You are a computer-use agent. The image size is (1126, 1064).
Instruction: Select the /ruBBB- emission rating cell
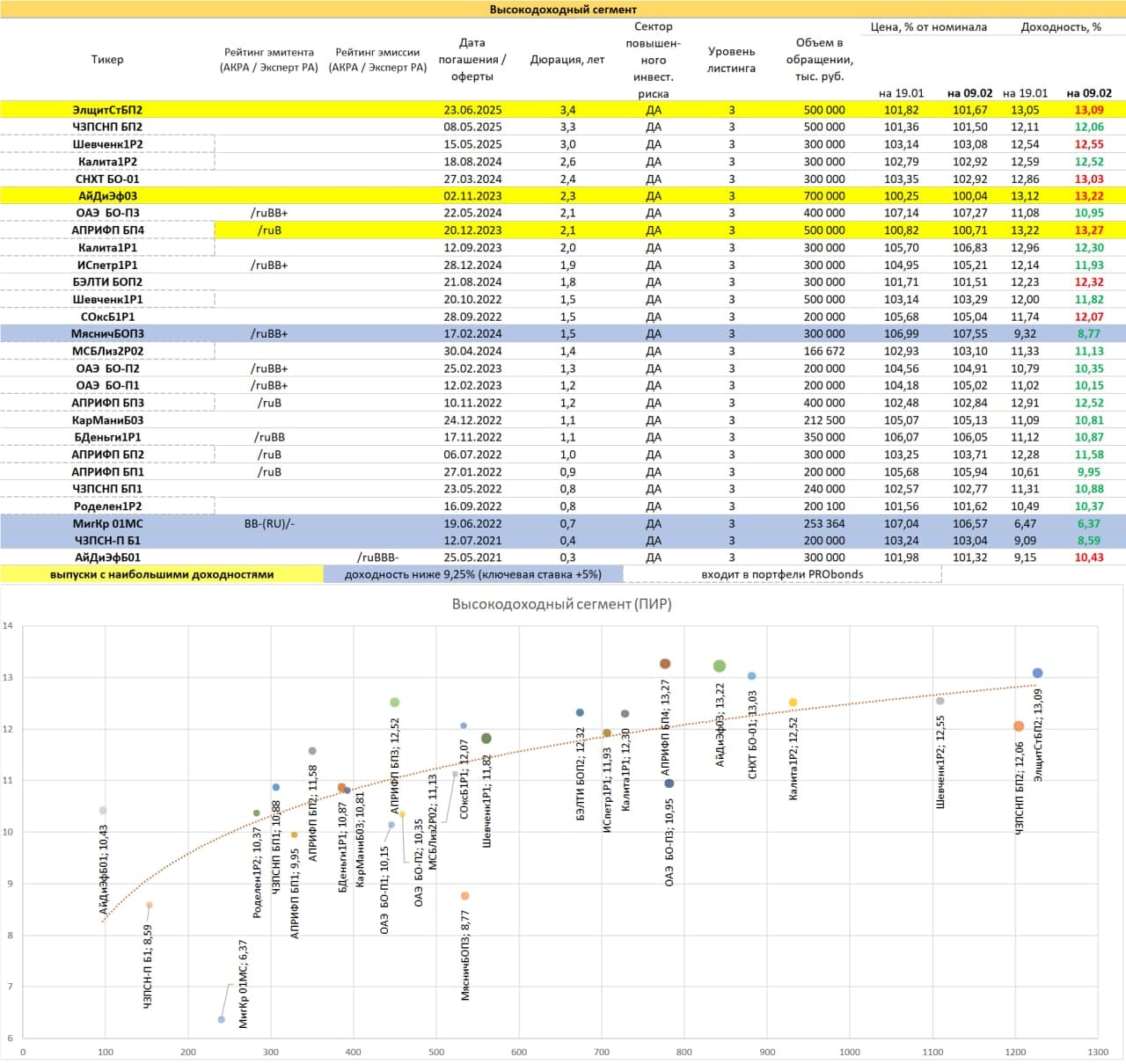377,558
